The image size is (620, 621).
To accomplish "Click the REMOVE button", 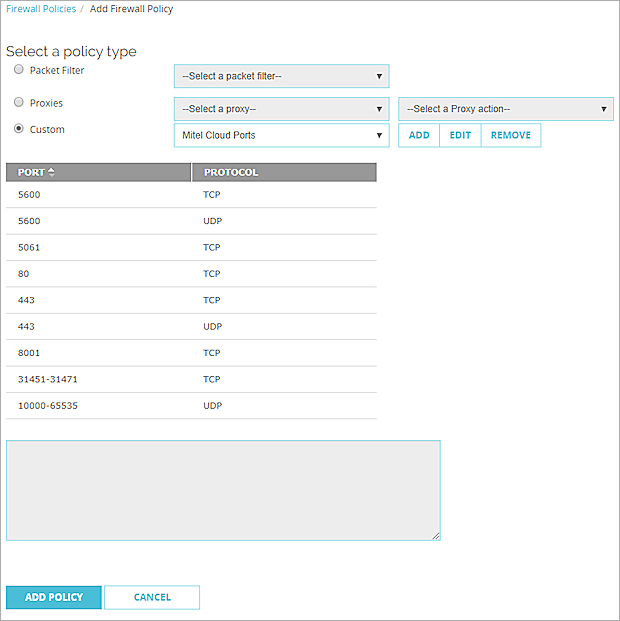I will click(511, 135).
